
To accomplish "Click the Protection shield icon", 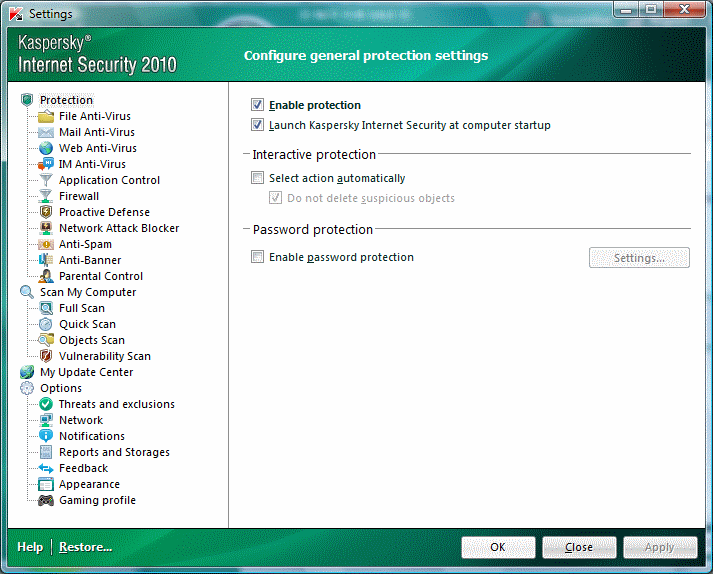I will [x=27, y=100].
